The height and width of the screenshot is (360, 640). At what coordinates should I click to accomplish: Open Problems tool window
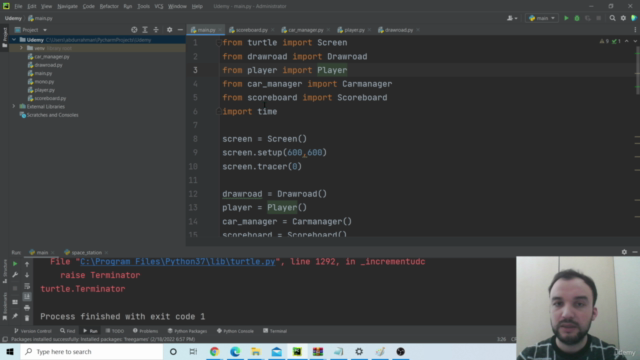click(x=145, y=331)
